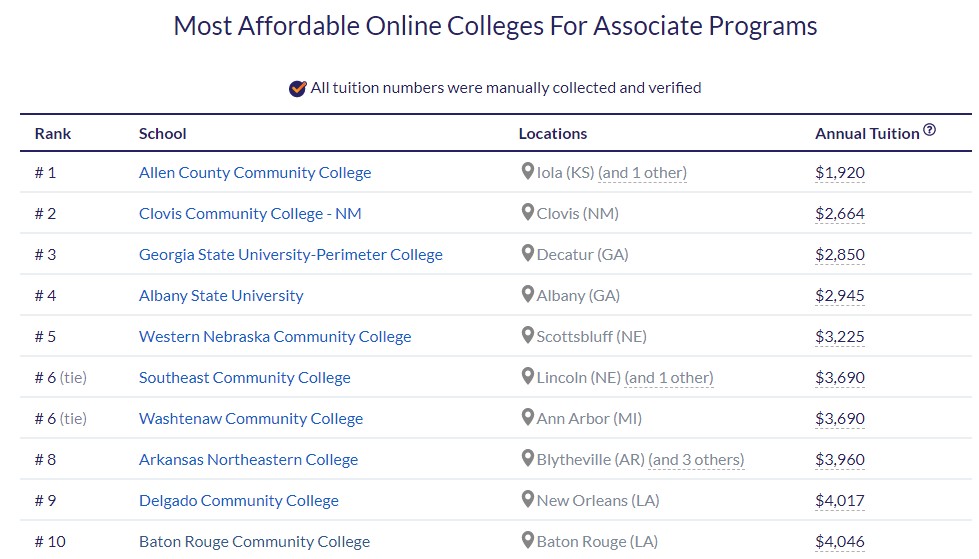979x559 pixels.
Task: Click the Annual Tuition help question icon
Action: pyautogui.click(x=929, y=130)
